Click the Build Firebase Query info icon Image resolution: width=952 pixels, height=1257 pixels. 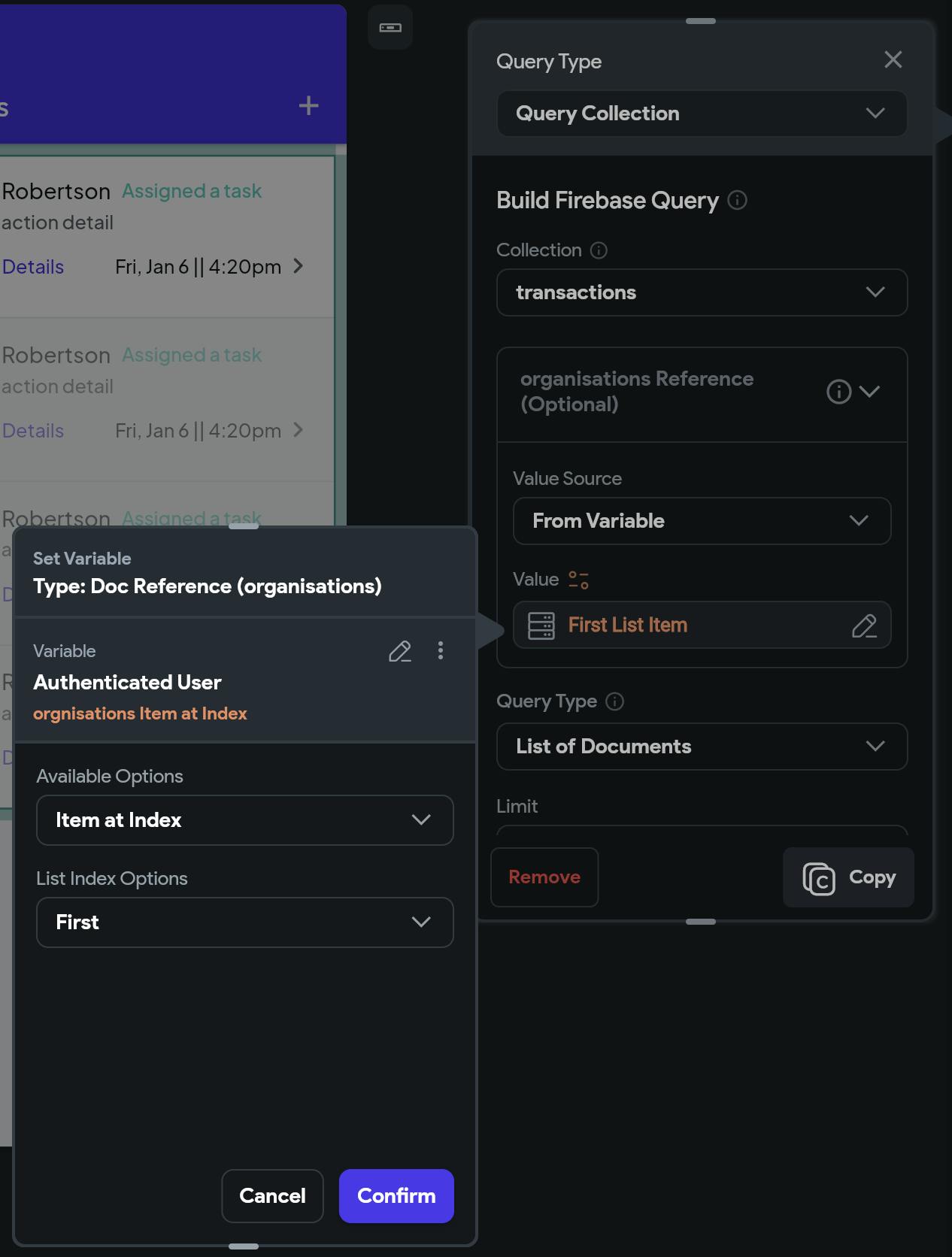(x=738, y=200)
